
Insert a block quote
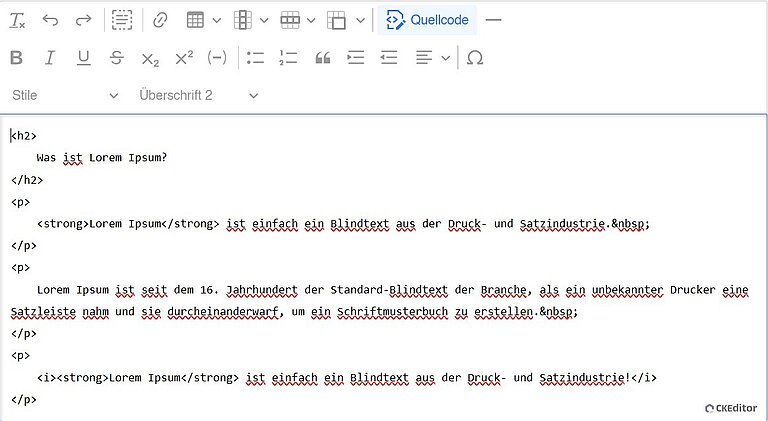point(322,58)
